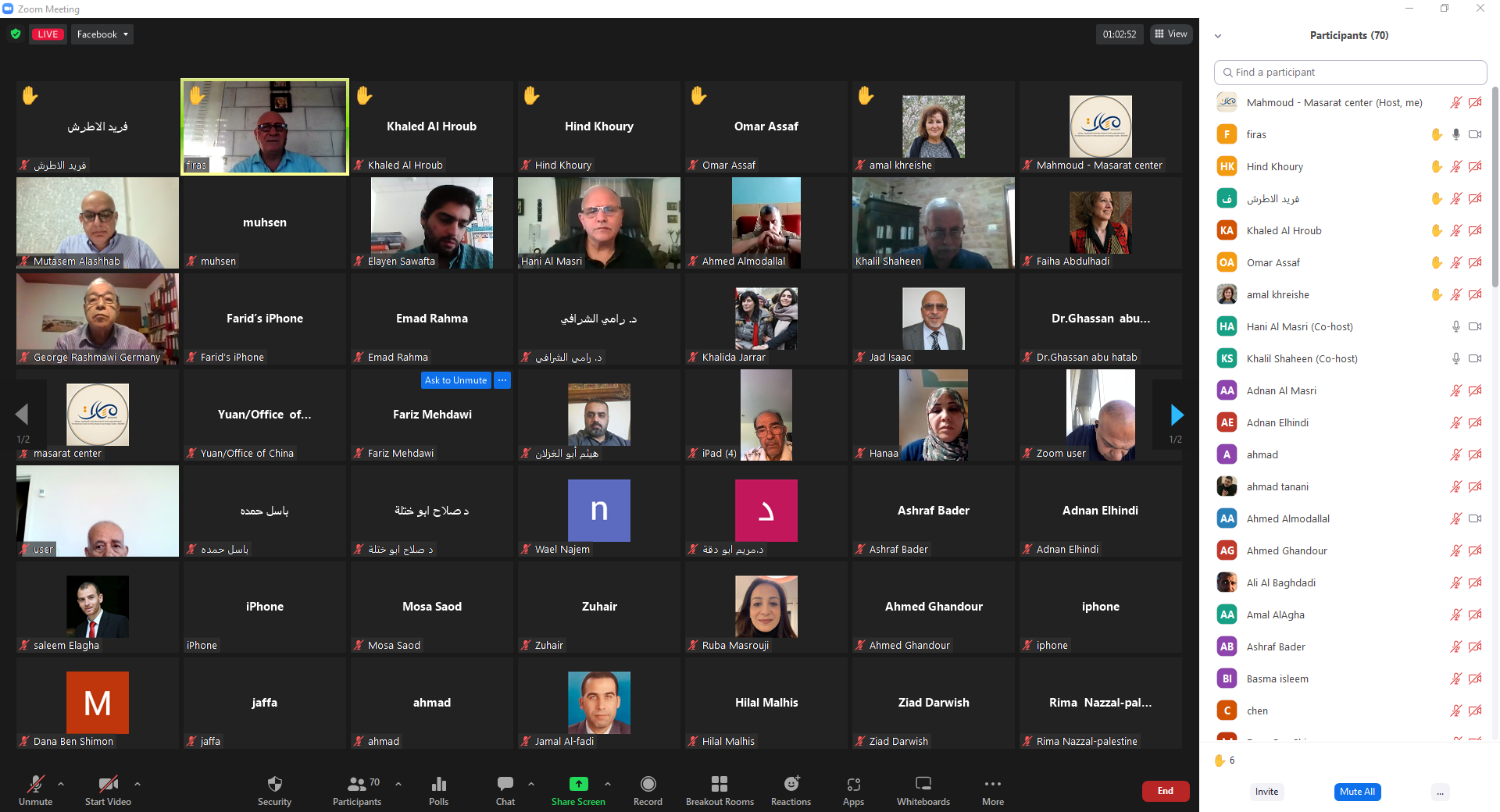Click Ask to Unmute on Fariz Mehdawi
Image resolution: width=1500 pixels, height=812 pixels.
pos(455,380)
